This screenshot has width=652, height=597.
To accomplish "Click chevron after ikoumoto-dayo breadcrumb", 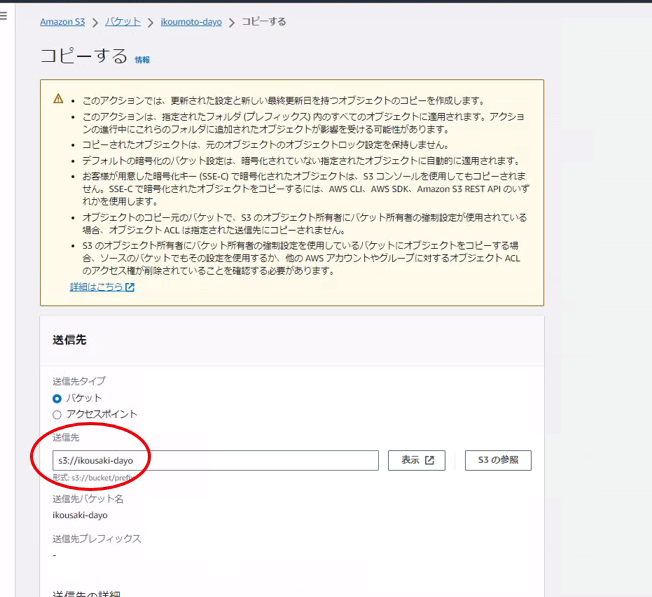I will [x=231, y=21].
